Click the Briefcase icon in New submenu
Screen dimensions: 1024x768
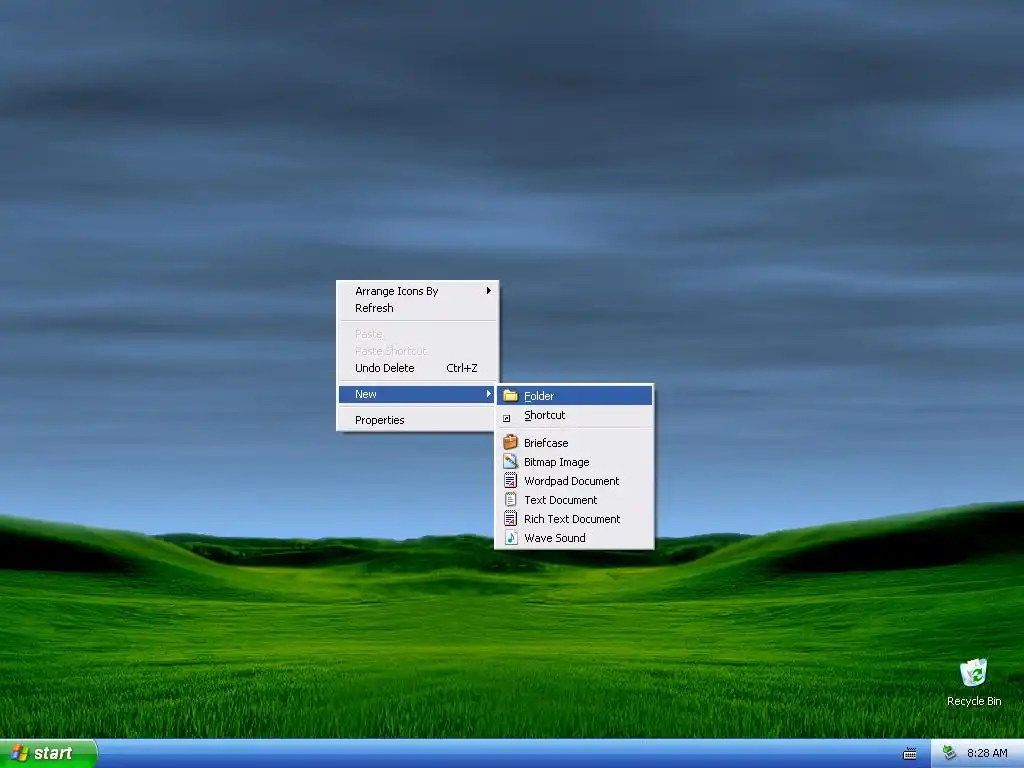[x=511, y=442]
